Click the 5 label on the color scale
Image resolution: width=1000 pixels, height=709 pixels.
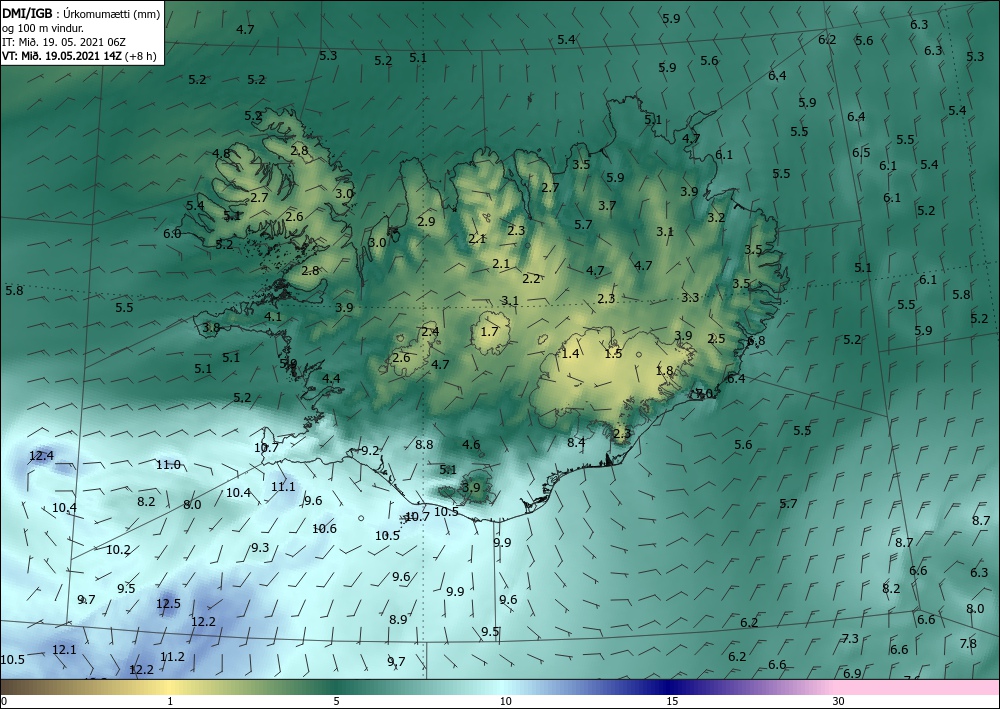(336, 702)
